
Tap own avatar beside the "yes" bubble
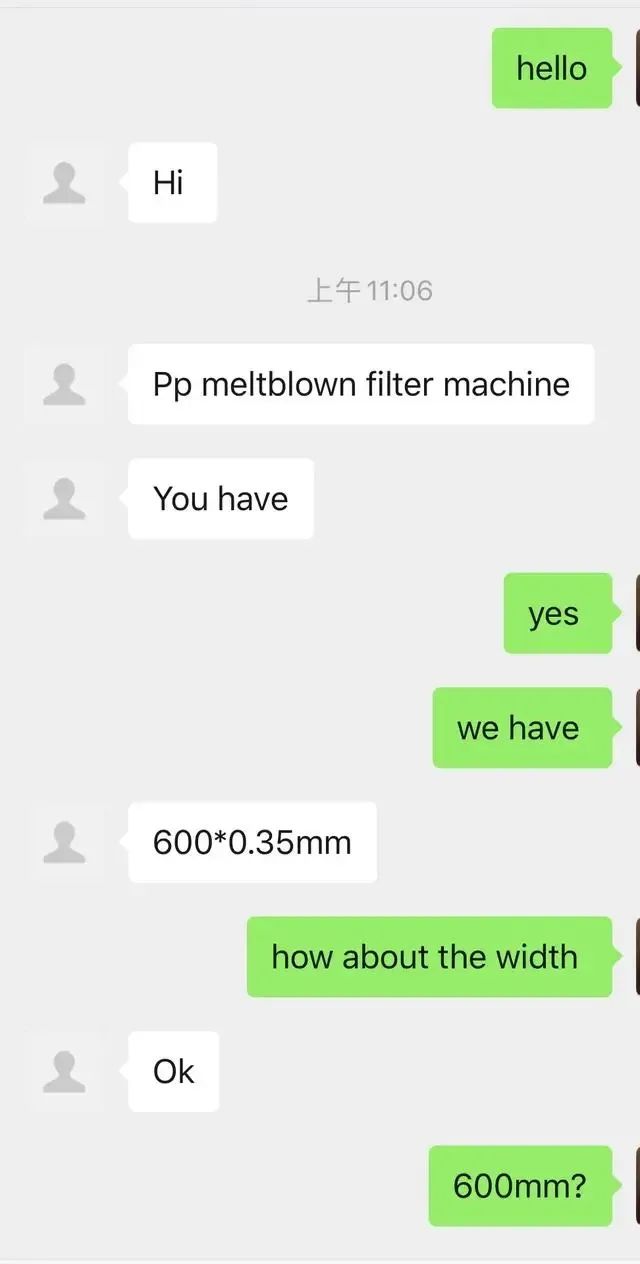pos(637,613)
